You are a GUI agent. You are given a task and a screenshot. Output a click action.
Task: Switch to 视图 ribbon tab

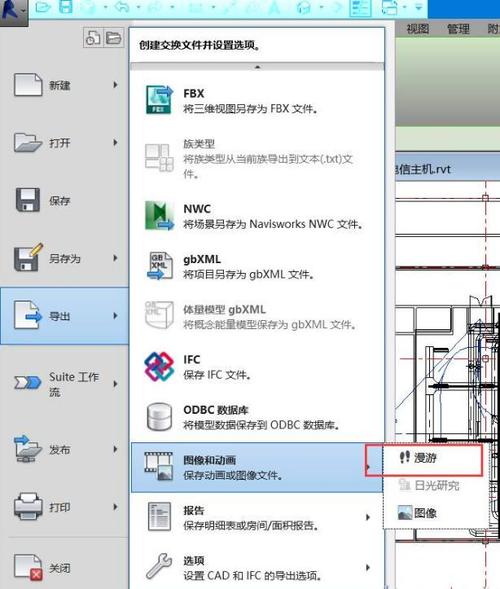[x=417, y=29]
